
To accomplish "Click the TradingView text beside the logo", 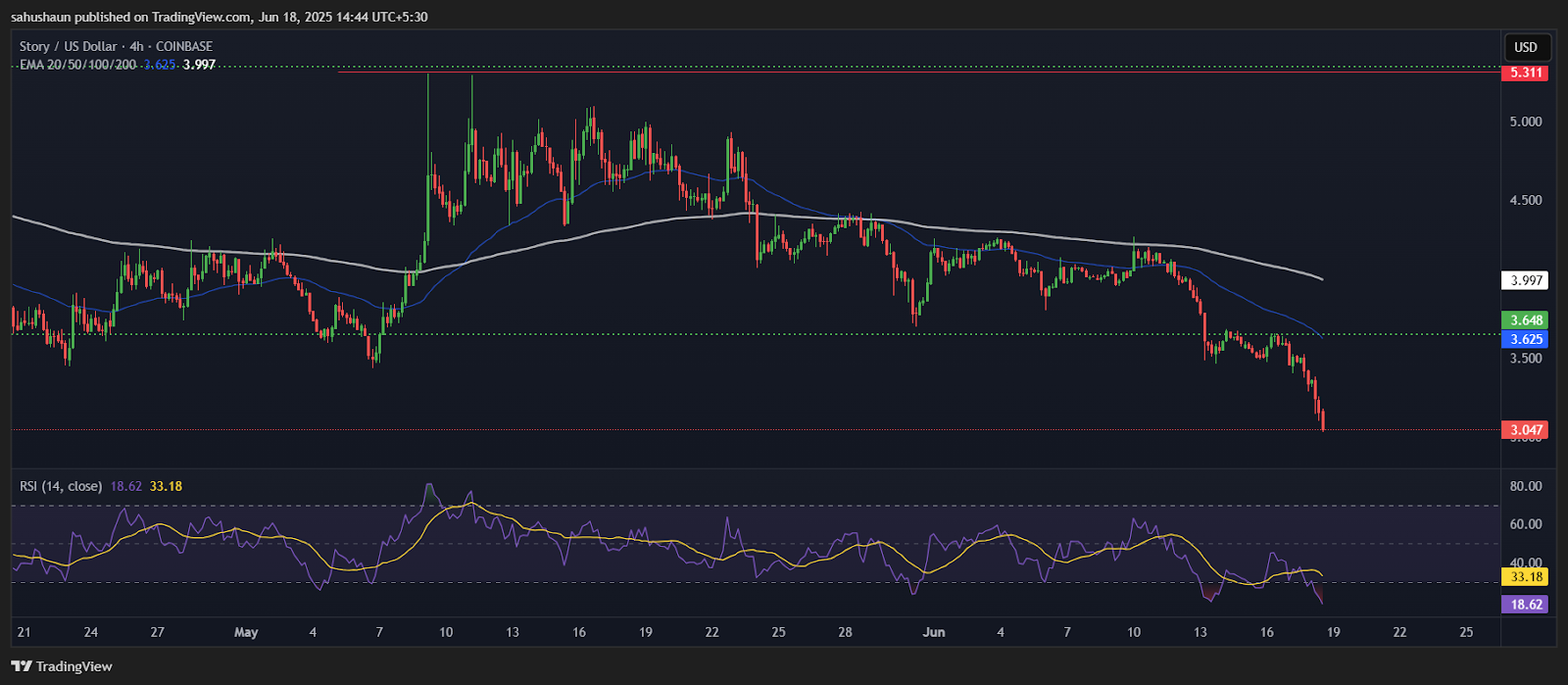I will coord(74,667).
